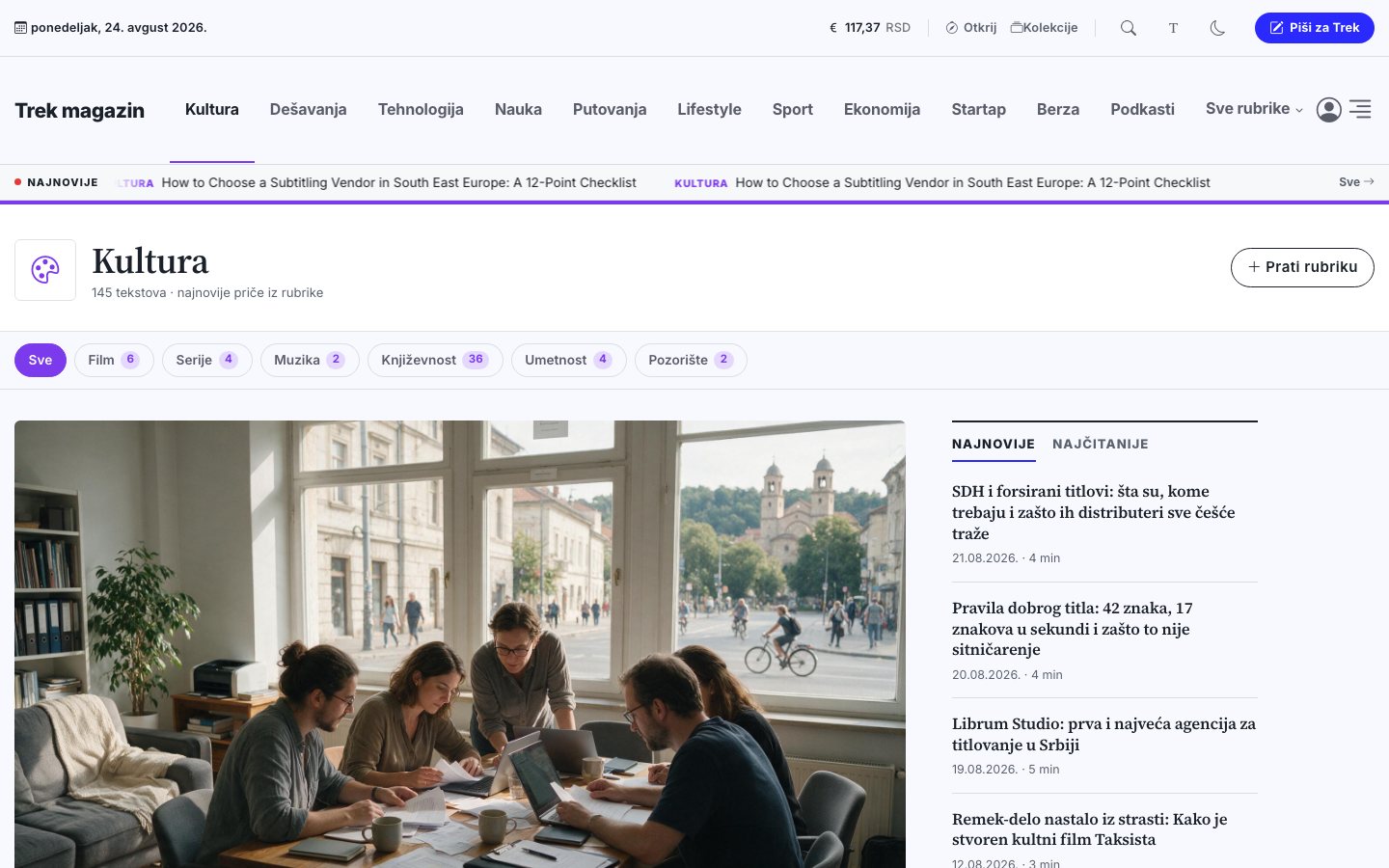Go to Trek magazin homepage logo

(80, 111)
